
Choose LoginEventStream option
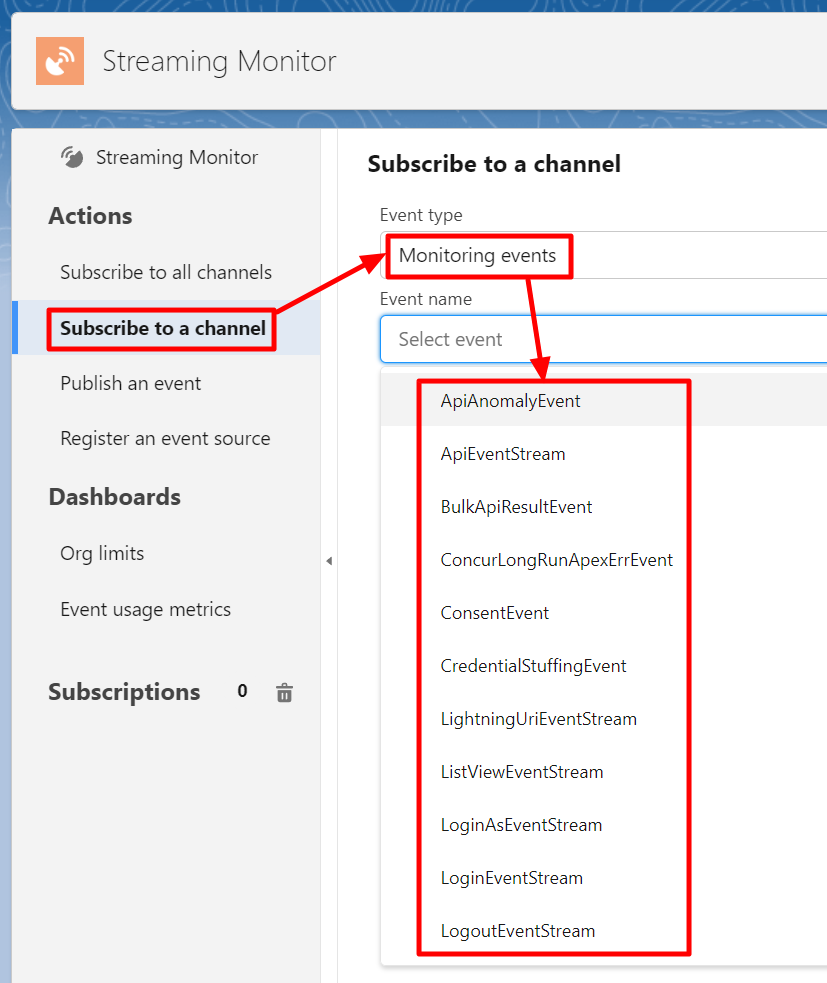tap(603, 878)
